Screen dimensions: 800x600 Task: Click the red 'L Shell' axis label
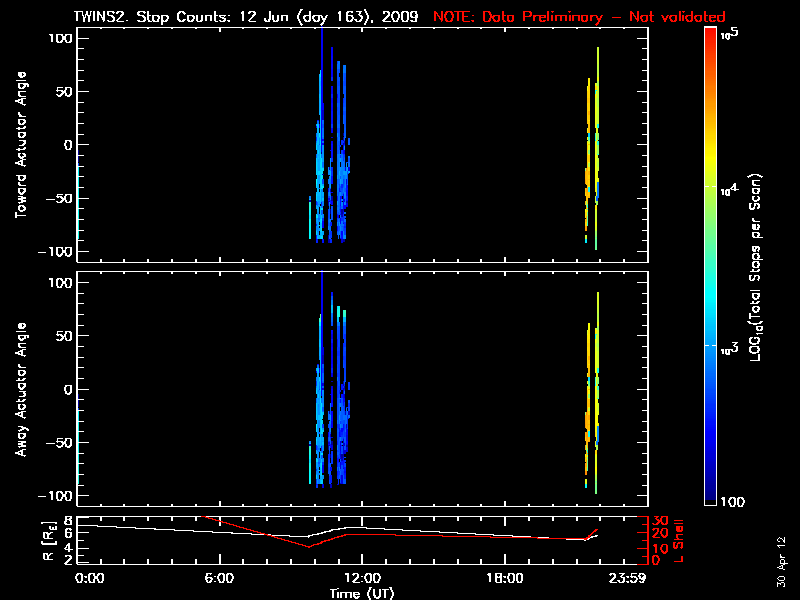[x=680, y=538]
